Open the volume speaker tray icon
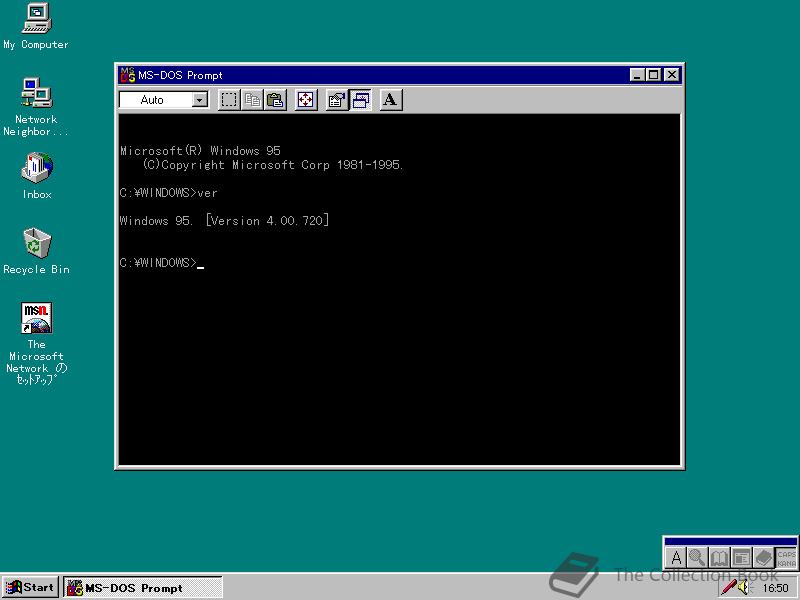Viewport: 800px width, 600px height. (x=744, y=588)
